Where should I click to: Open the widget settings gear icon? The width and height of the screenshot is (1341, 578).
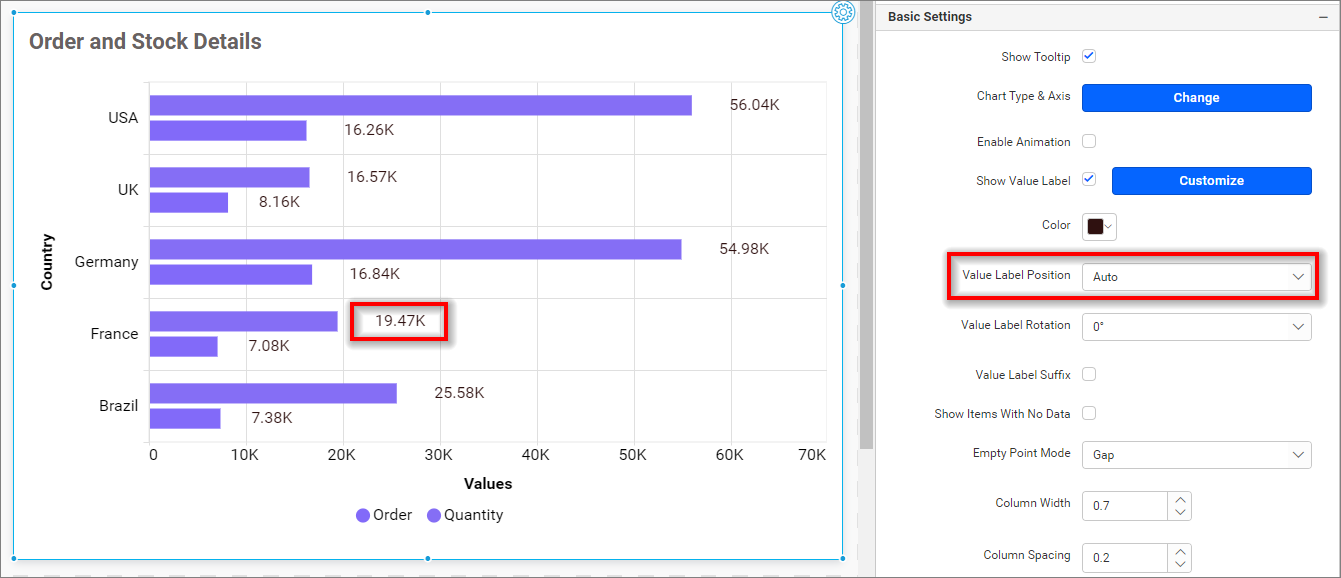coord(843,12)
